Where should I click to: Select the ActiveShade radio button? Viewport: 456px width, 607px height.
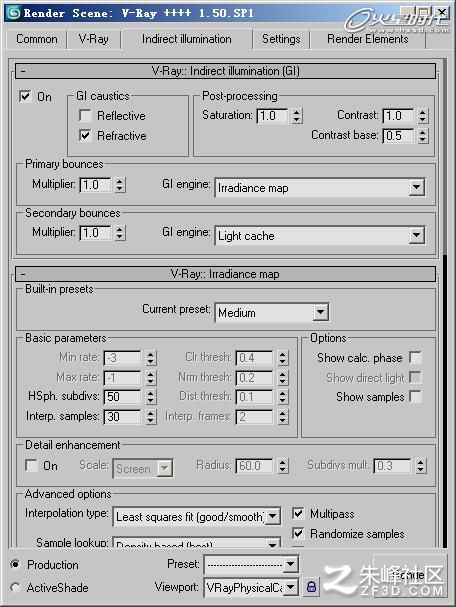tap(15, 587)
